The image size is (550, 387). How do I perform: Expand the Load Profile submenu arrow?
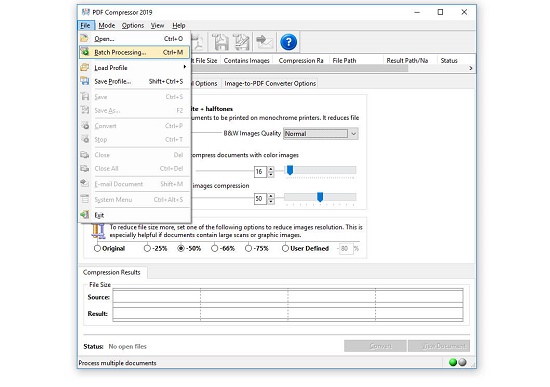[x=185, y=67]
